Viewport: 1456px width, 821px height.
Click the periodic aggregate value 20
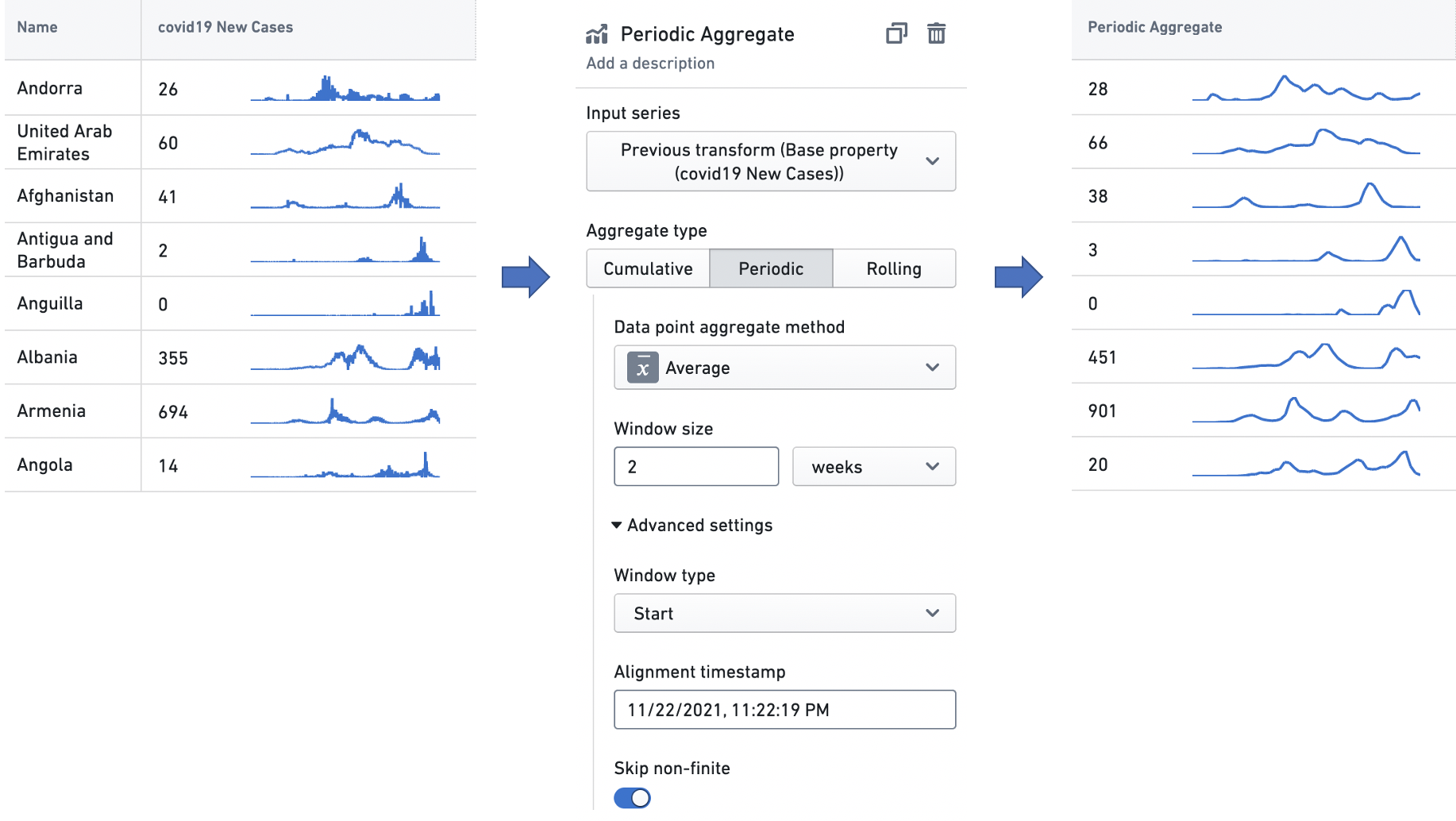(x=1098, y=464)
